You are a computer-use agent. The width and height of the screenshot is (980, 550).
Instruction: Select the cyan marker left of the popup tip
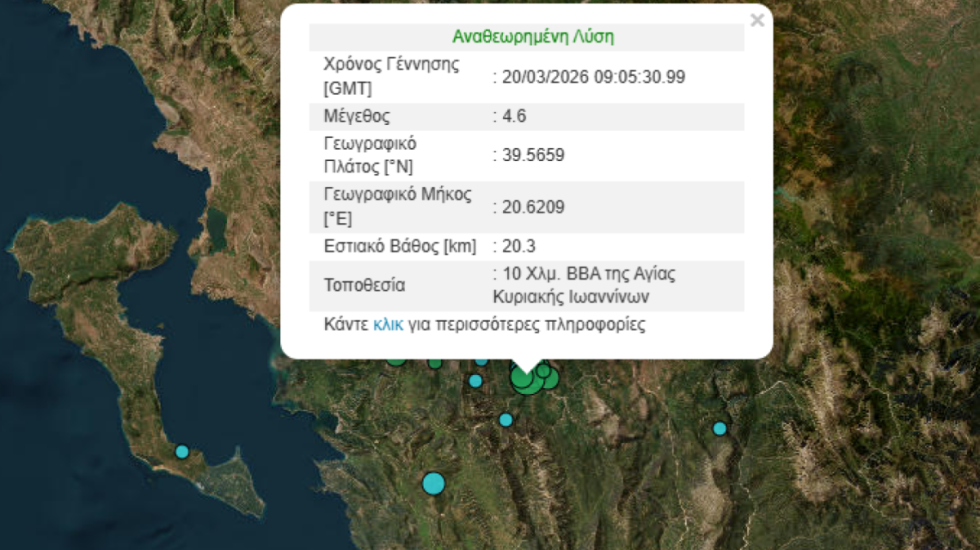coord(476,381)
